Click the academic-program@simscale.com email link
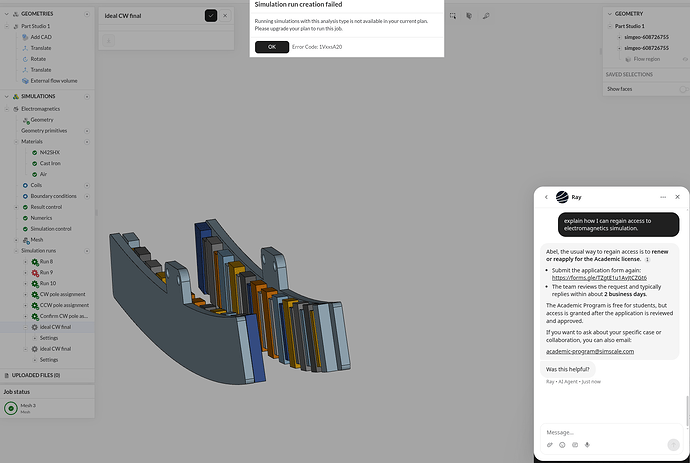This screenshot has height=463, width=690. point(590,352)
